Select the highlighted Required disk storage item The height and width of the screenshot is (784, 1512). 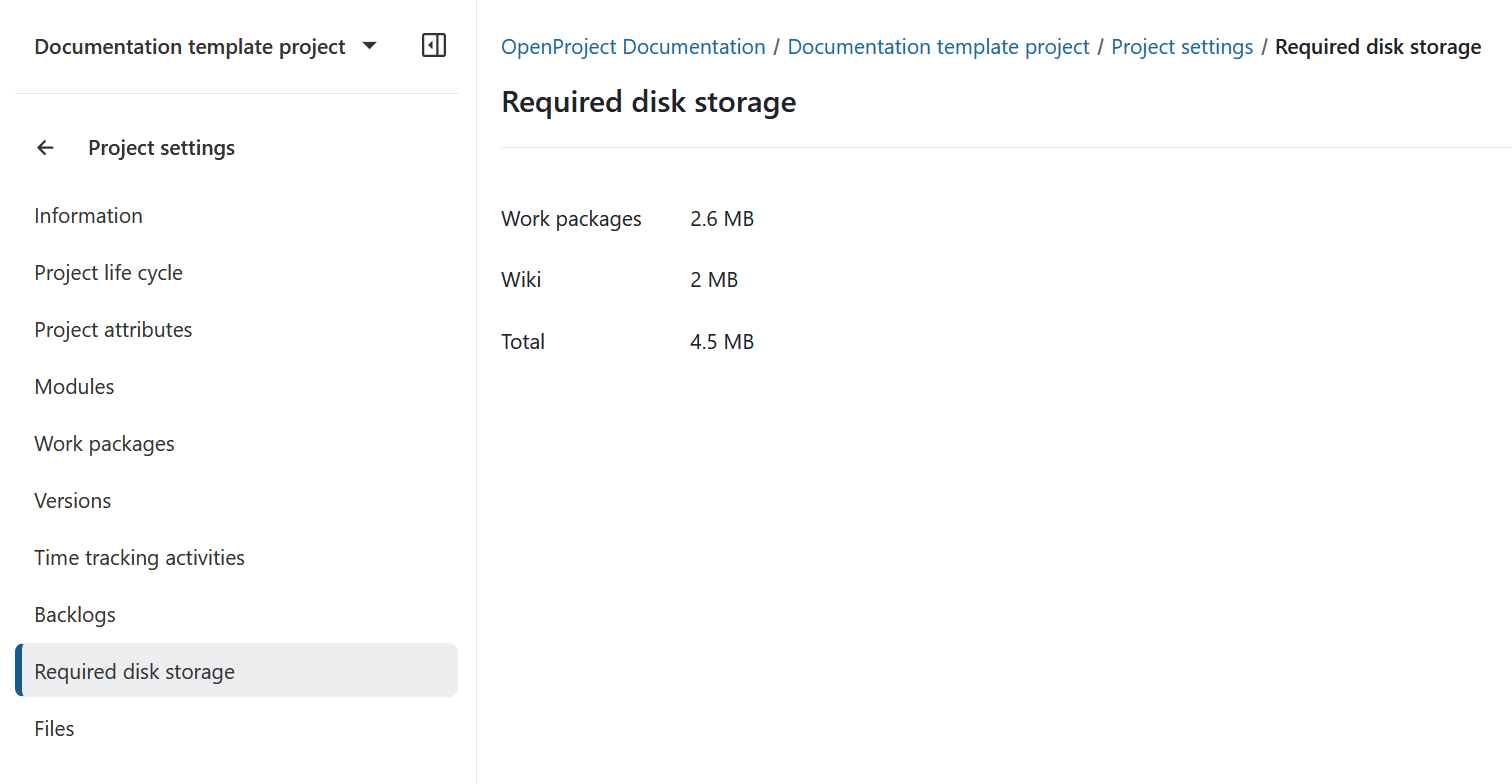[x=134, y=671]
